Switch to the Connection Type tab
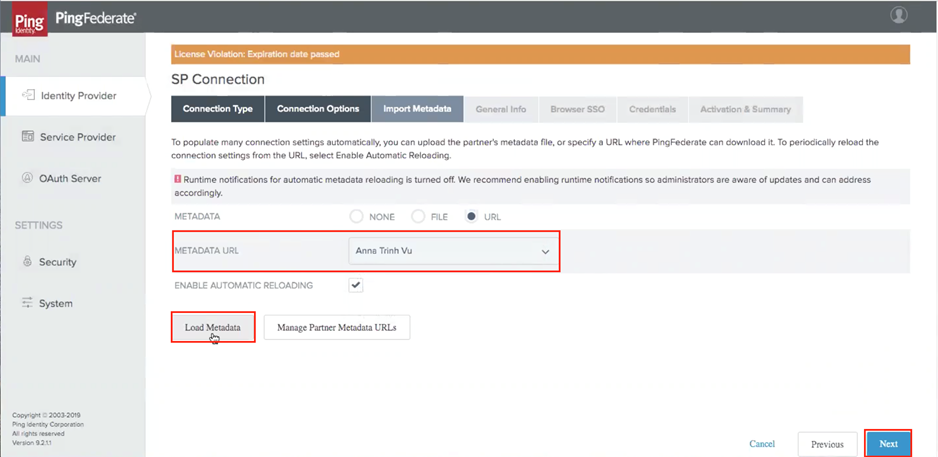This screenshot has width=938, height=457. (217, 109)
